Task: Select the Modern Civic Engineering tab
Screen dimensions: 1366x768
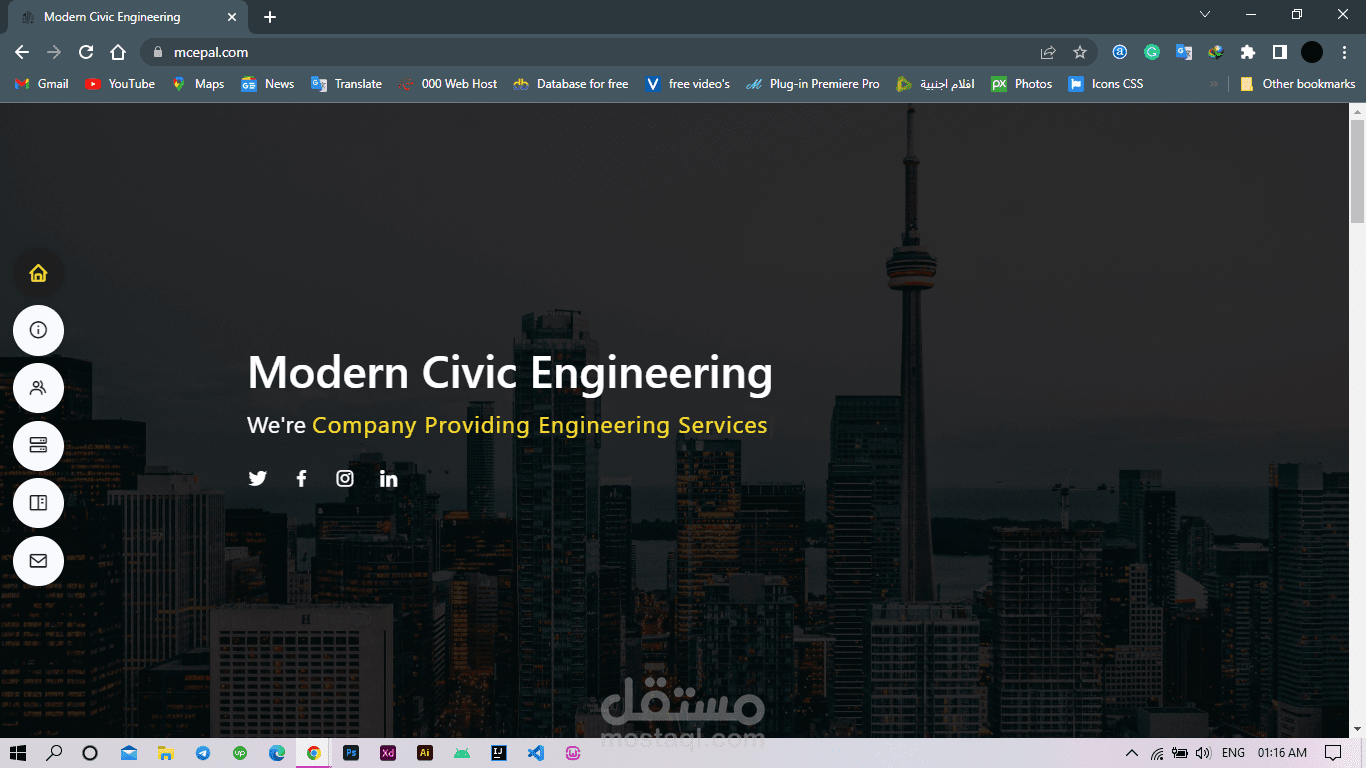Action: coord(128,17)
